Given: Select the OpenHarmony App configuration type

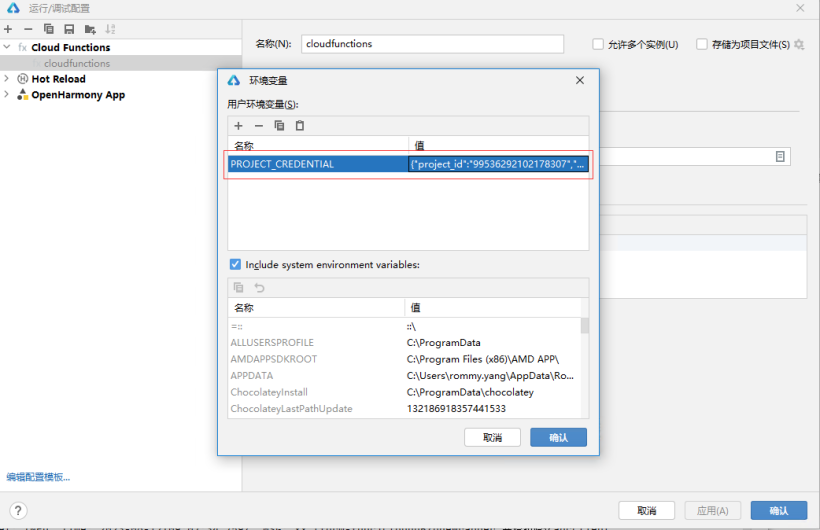Looking at the screenshot, I should pyautogui.click(x=78, y=95).
